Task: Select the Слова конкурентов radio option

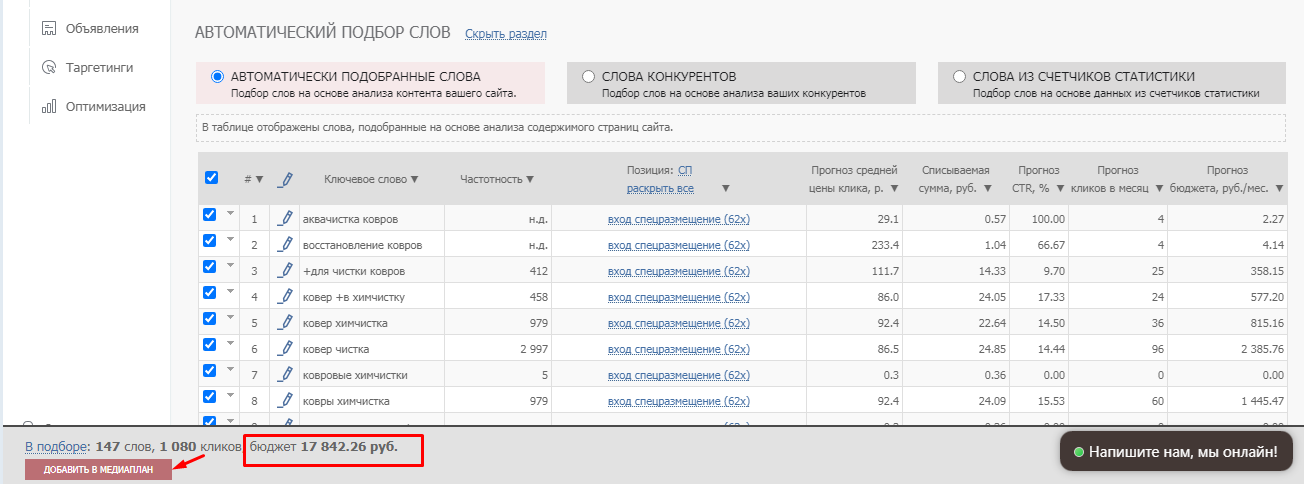Action: tap(588, 76)
